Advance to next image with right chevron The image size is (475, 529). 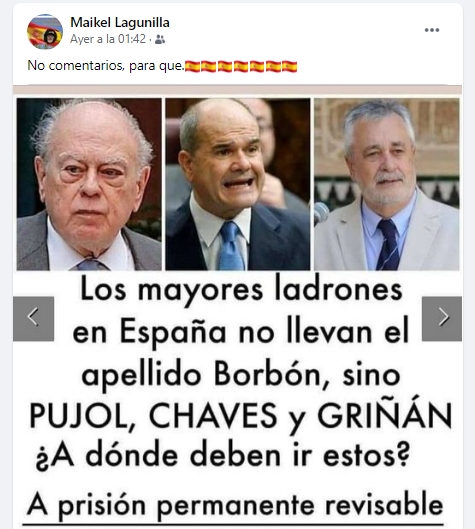tap(442, 318)
